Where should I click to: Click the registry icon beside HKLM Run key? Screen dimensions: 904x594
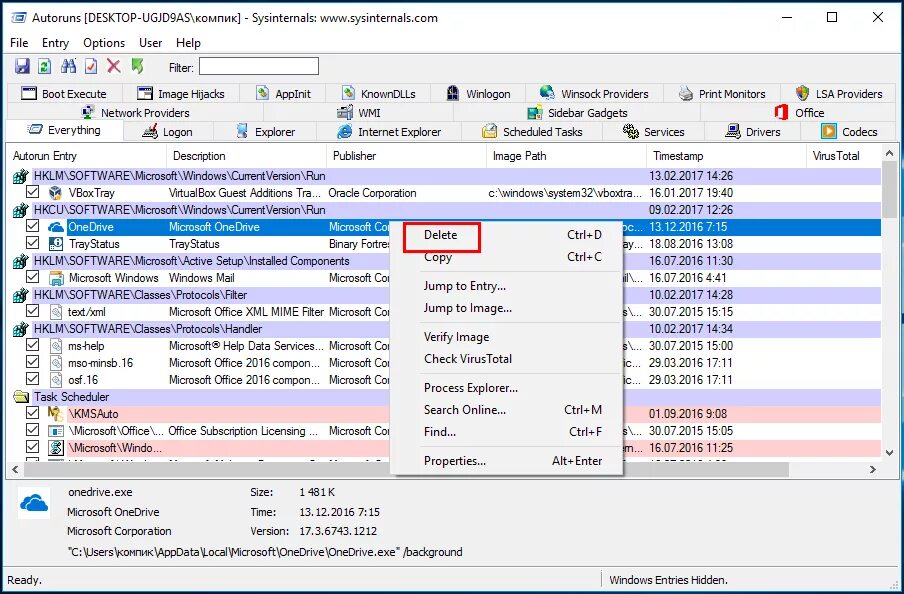point(21,176)
